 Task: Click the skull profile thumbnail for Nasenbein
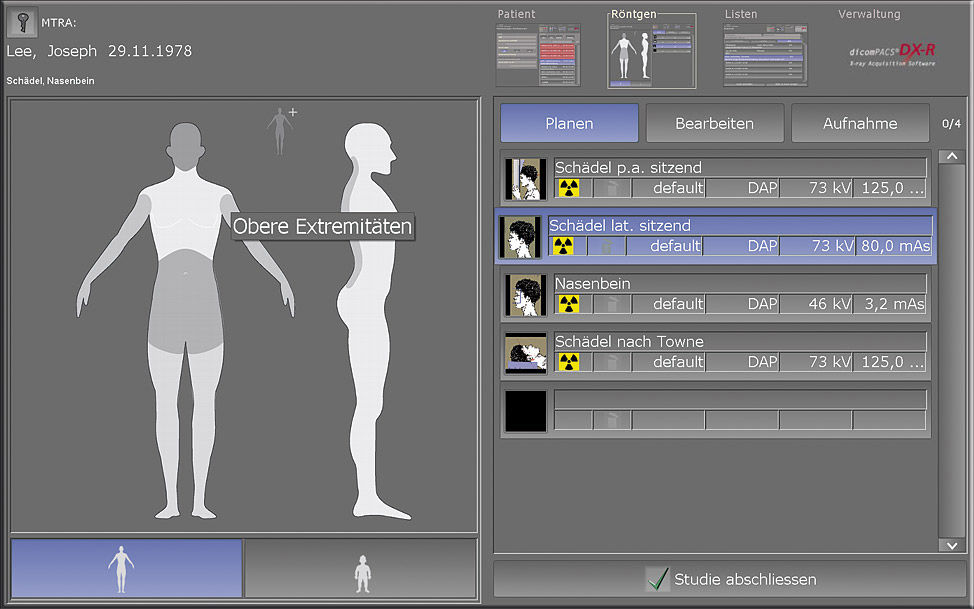tap(524, 295)
